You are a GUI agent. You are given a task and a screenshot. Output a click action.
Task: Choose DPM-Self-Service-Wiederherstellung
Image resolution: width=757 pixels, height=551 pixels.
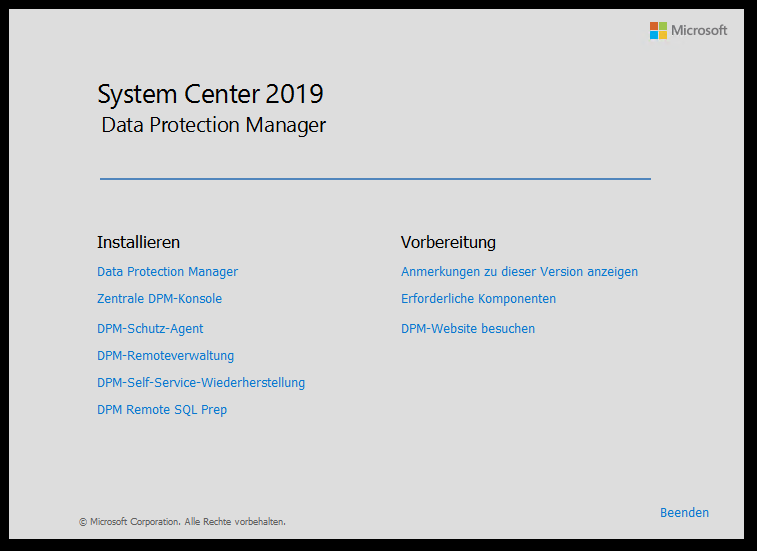click(x=201, y=383)
